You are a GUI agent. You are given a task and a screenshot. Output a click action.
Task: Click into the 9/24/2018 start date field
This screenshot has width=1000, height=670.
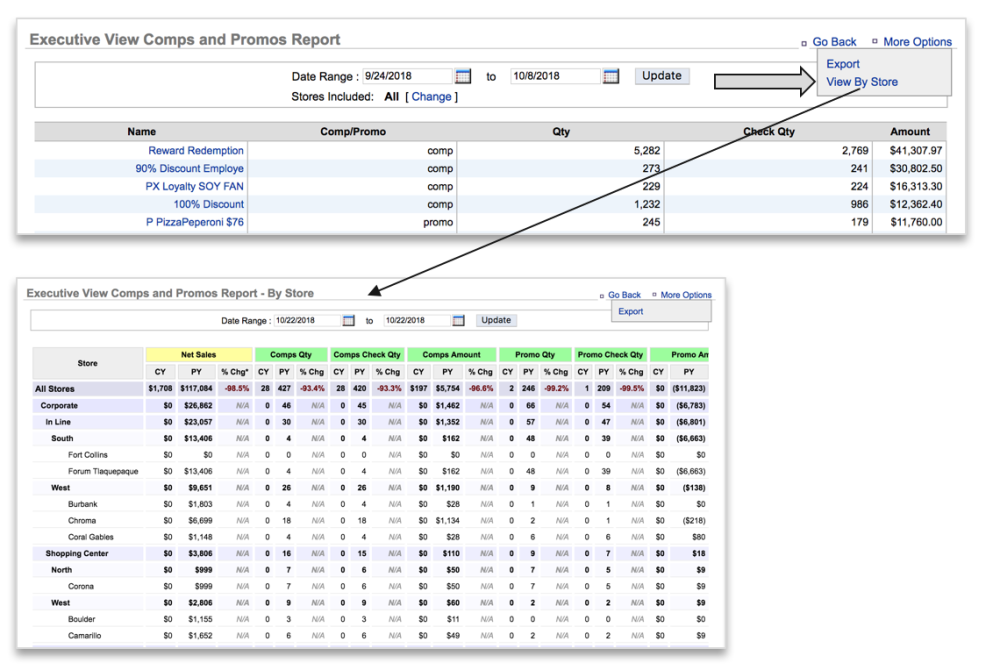407,76
